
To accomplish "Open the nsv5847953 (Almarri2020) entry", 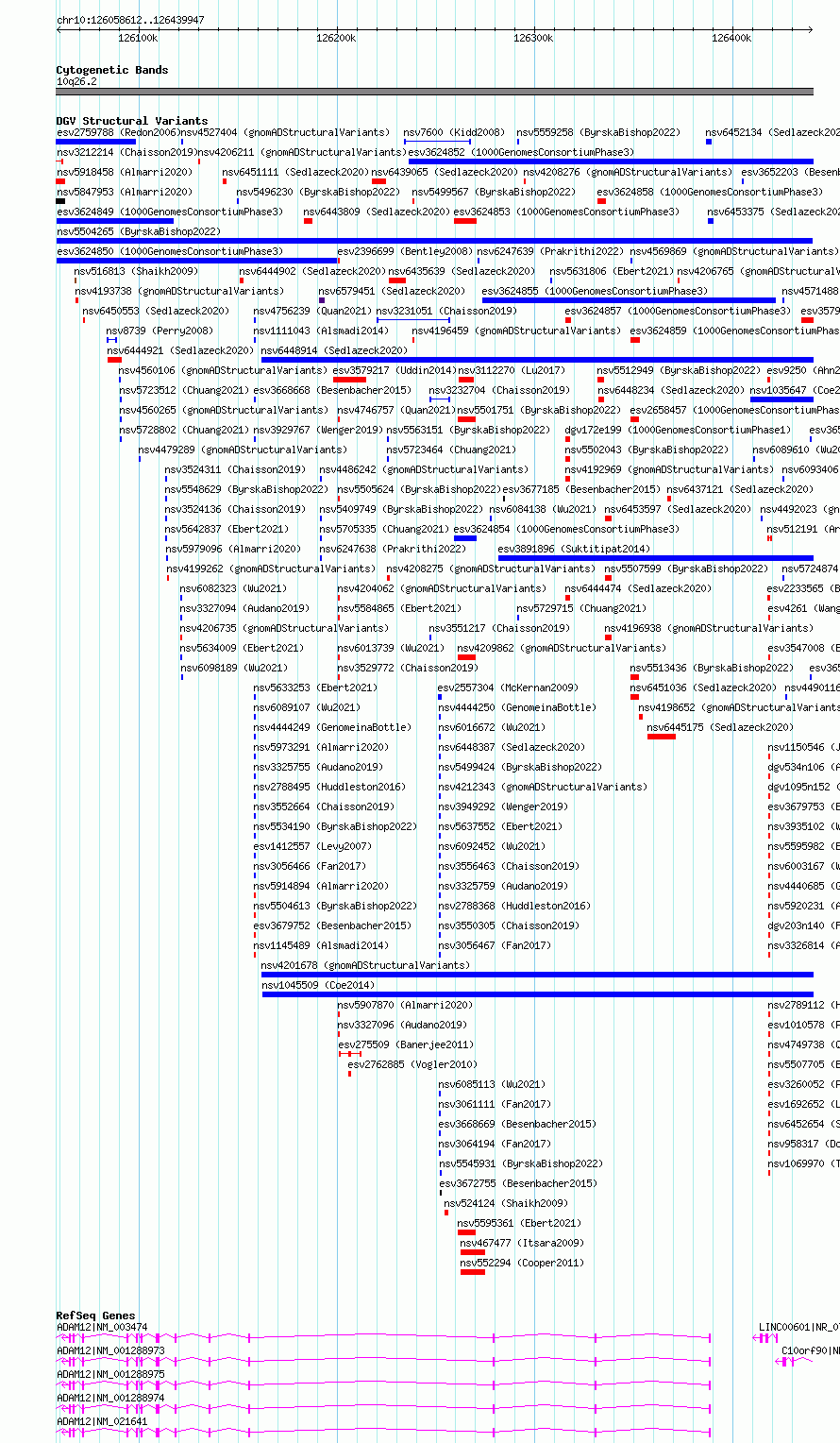I will (x=125, y=192).
